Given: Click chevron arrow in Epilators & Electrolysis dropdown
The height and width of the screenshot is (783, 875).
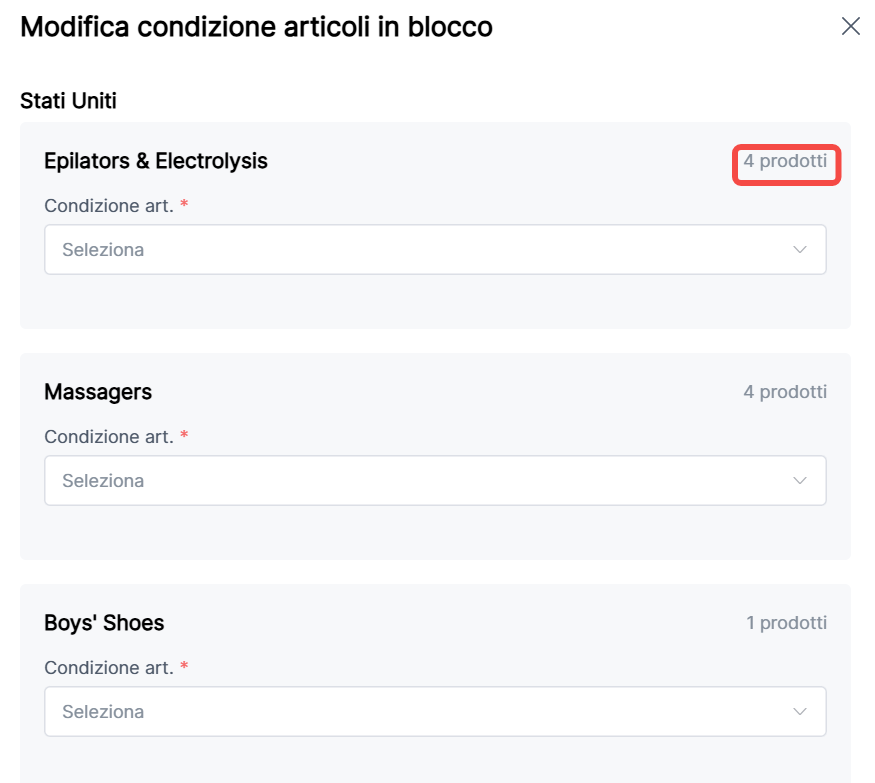Looking at the screenshot, I should point(800,250).
